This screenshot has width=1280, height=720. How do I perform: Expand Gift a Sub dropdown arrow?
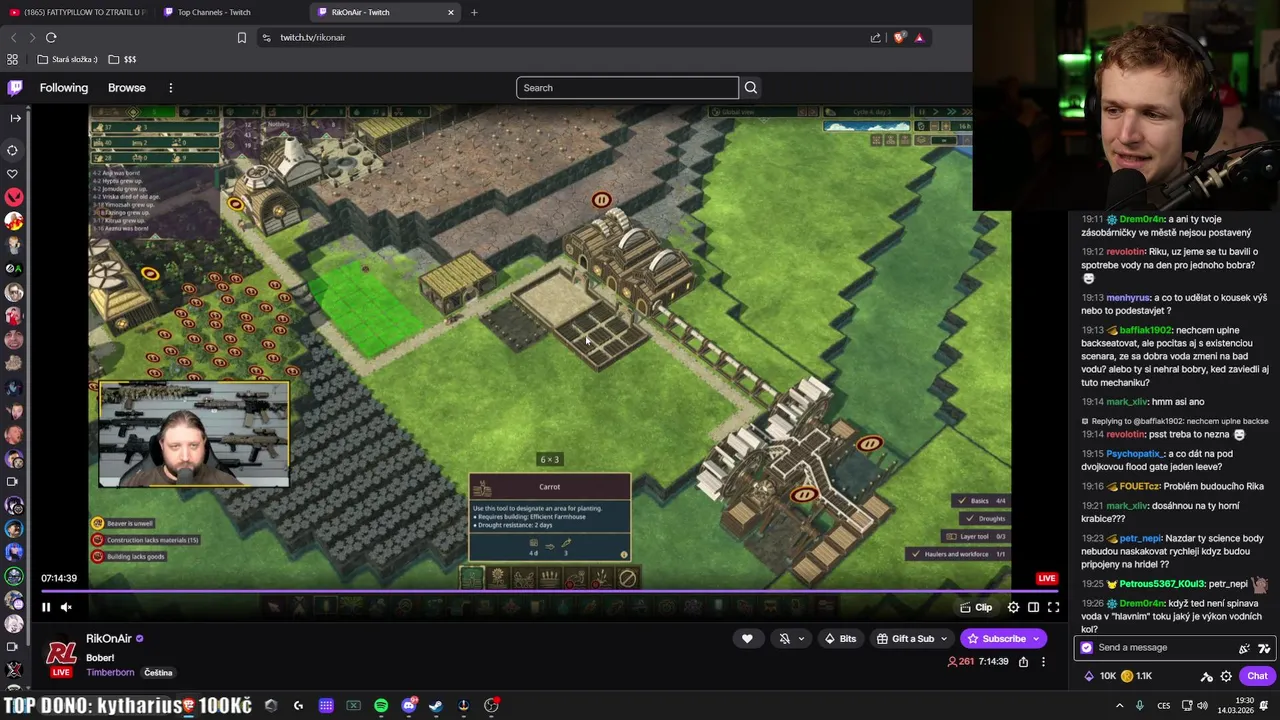click(x=944, y=639)
